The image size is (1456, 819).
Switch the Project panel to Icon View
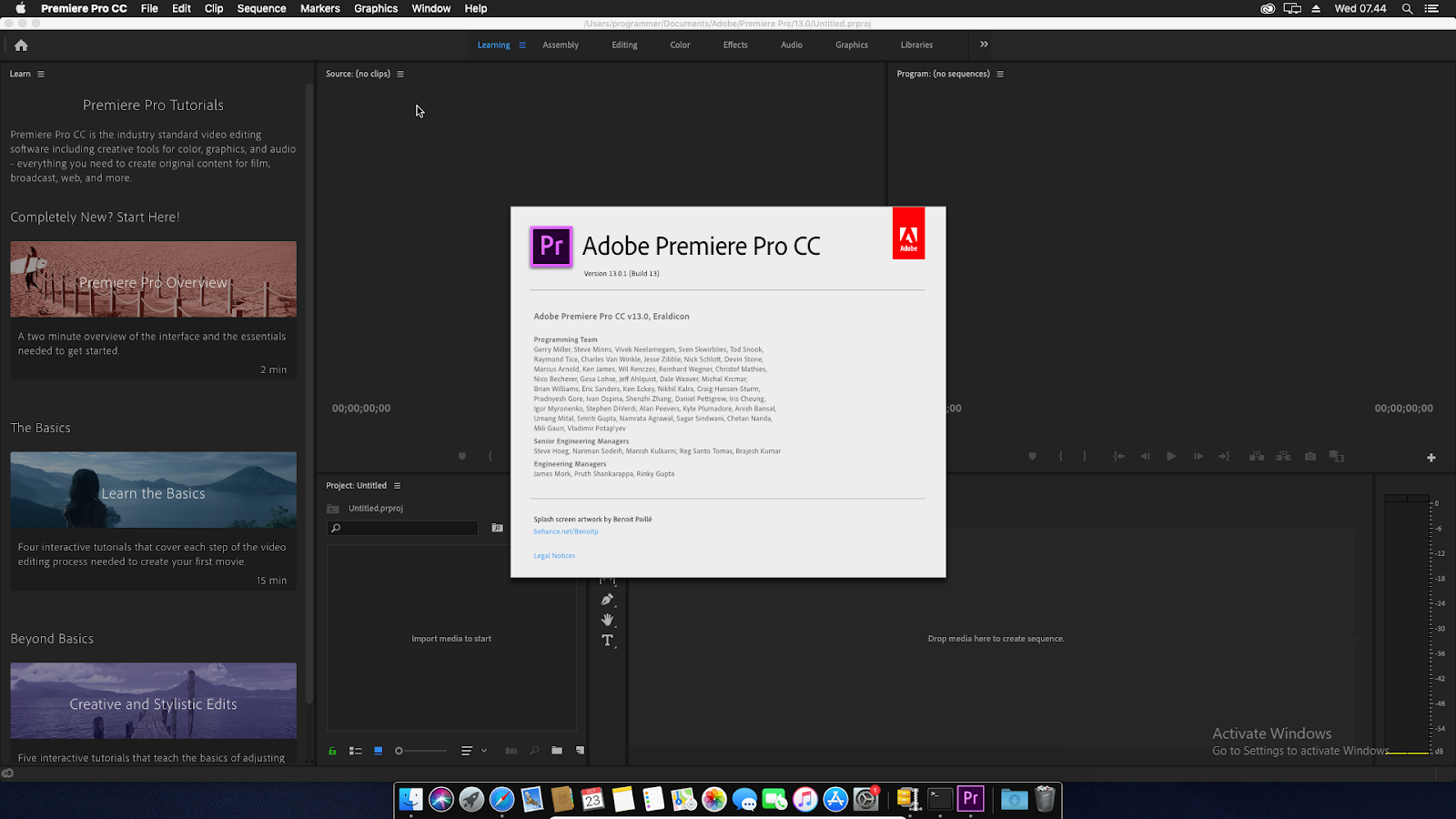click(378, 751)
